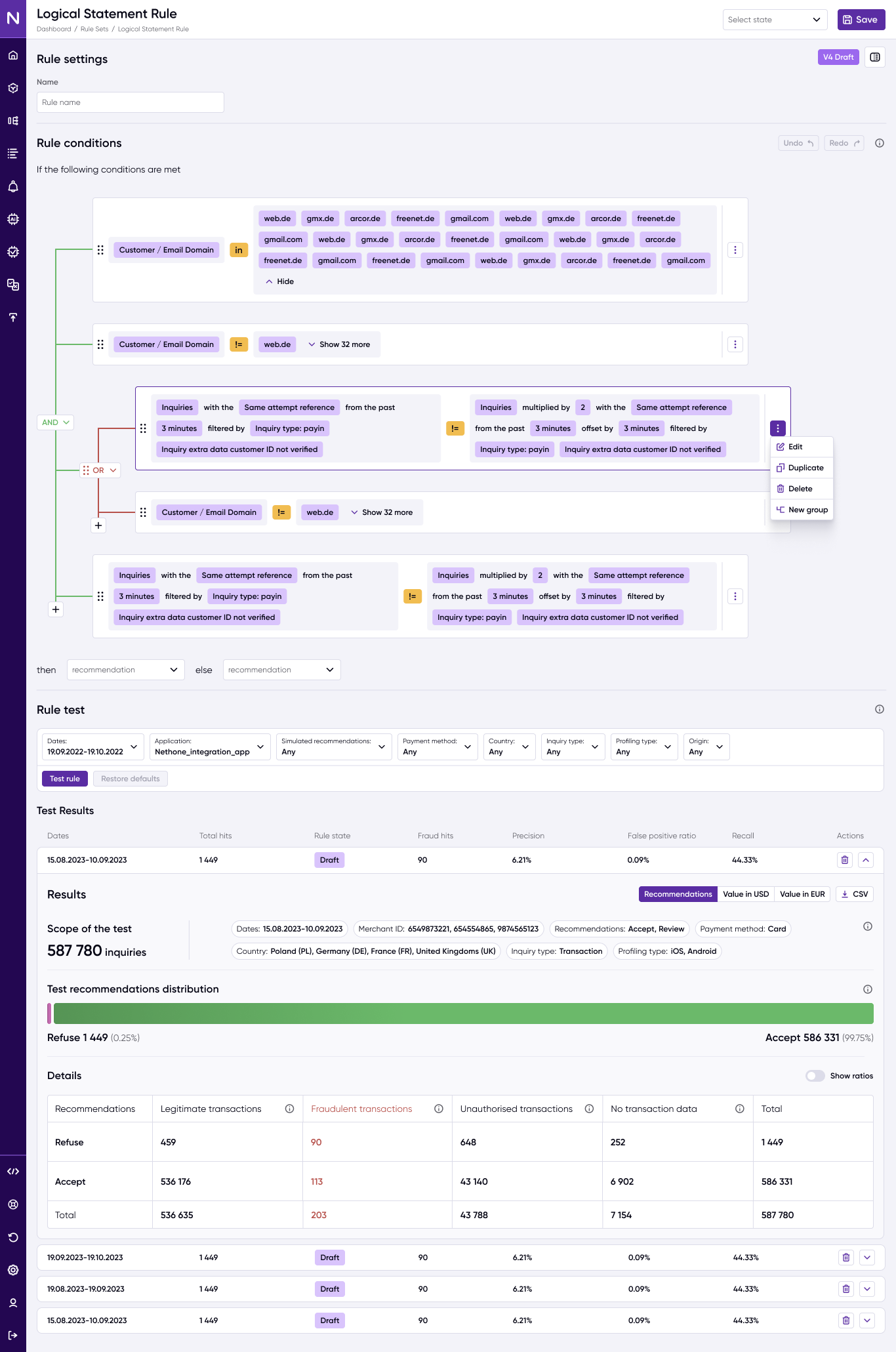Add a new condition under OR group
The height and width of the screenshot is (1352, 896).
tap(98, 525)
